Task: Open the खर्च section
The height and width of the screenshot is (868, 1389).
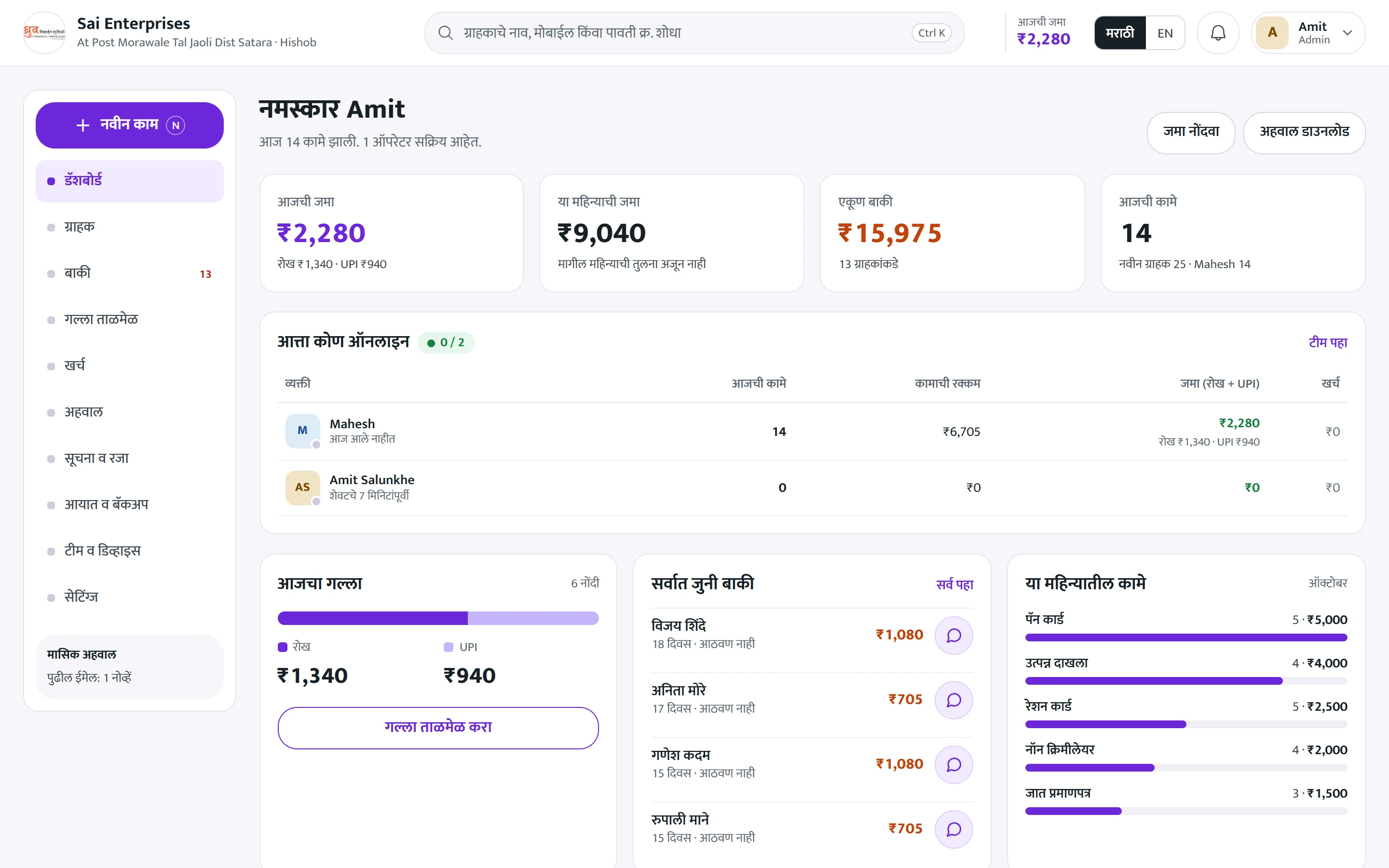Action: (x=130, y=366)
